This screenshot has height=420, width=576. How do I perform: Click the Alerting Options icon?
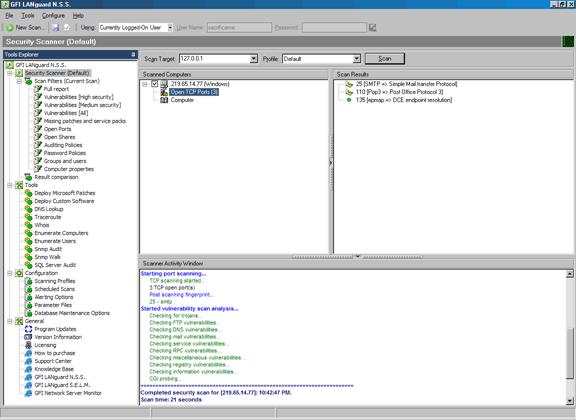(28, 297)
